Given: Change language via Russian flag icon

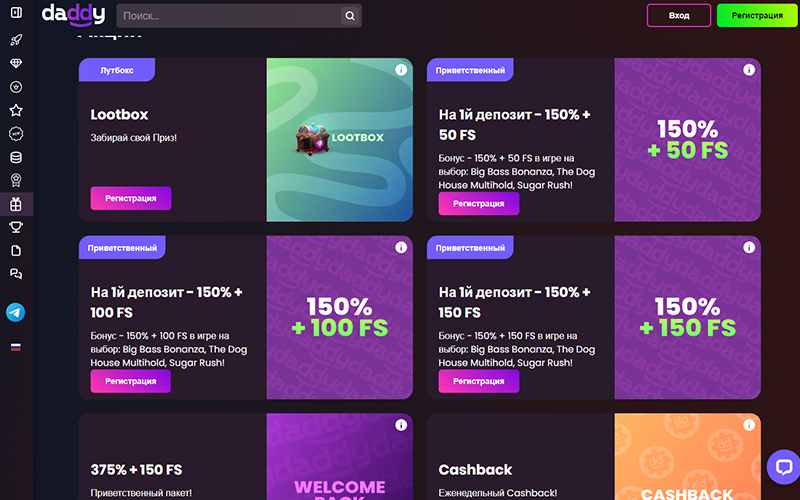Looking at the screenshot, I should pyautogui.click(x=16, y=347).
